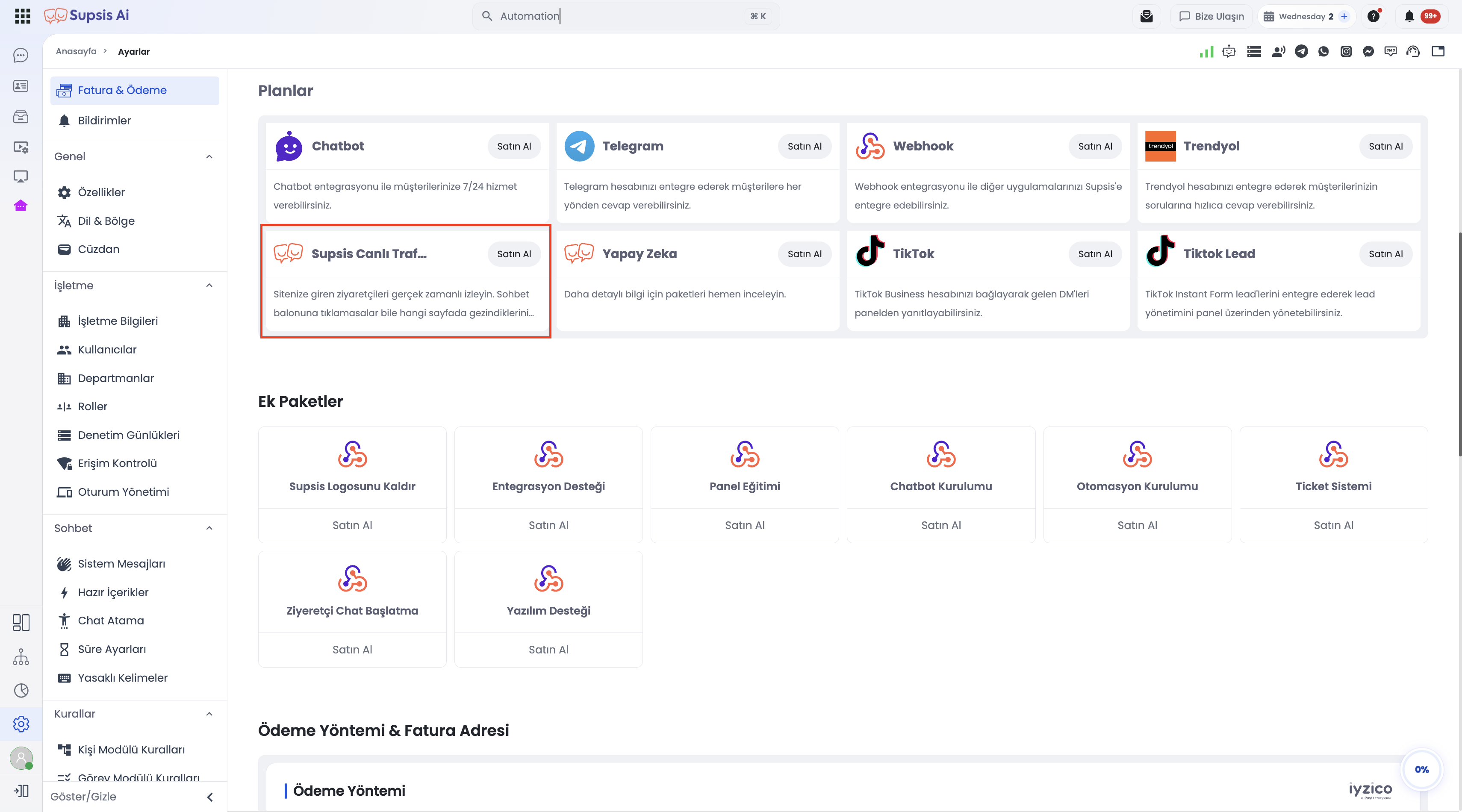Open Erişim Kontrolü settings
The image size is (1462, 812).
(135, 463)
